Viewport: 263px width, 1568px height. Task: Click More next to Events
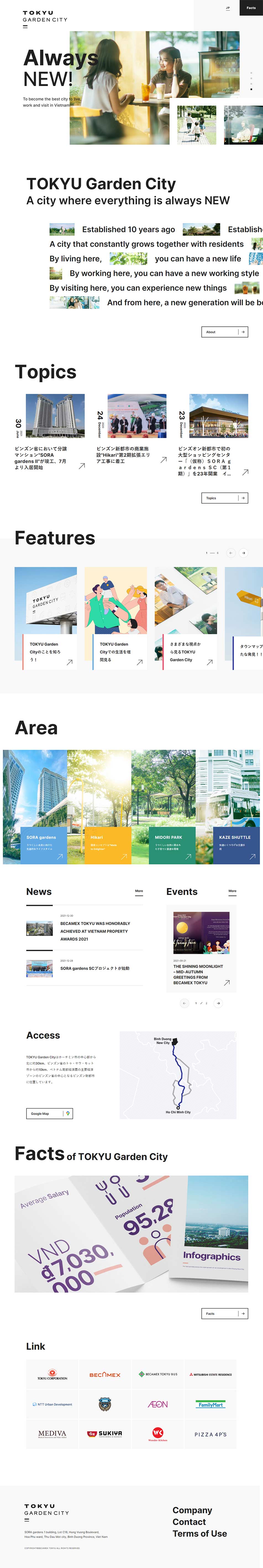tap(233, 891)
